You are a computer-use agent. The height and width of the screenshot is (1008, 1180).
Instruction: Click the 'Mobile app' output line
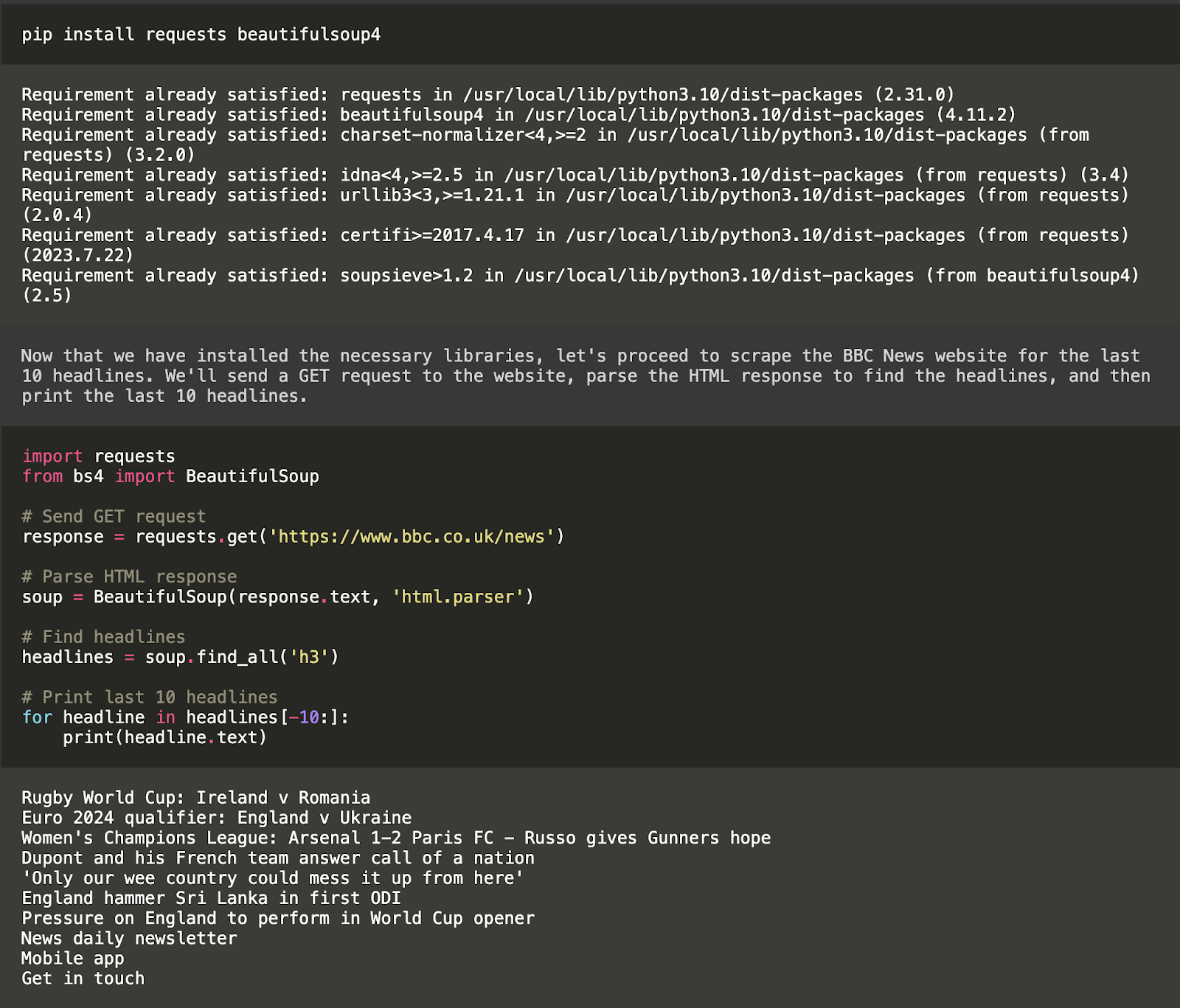[73, 959]
